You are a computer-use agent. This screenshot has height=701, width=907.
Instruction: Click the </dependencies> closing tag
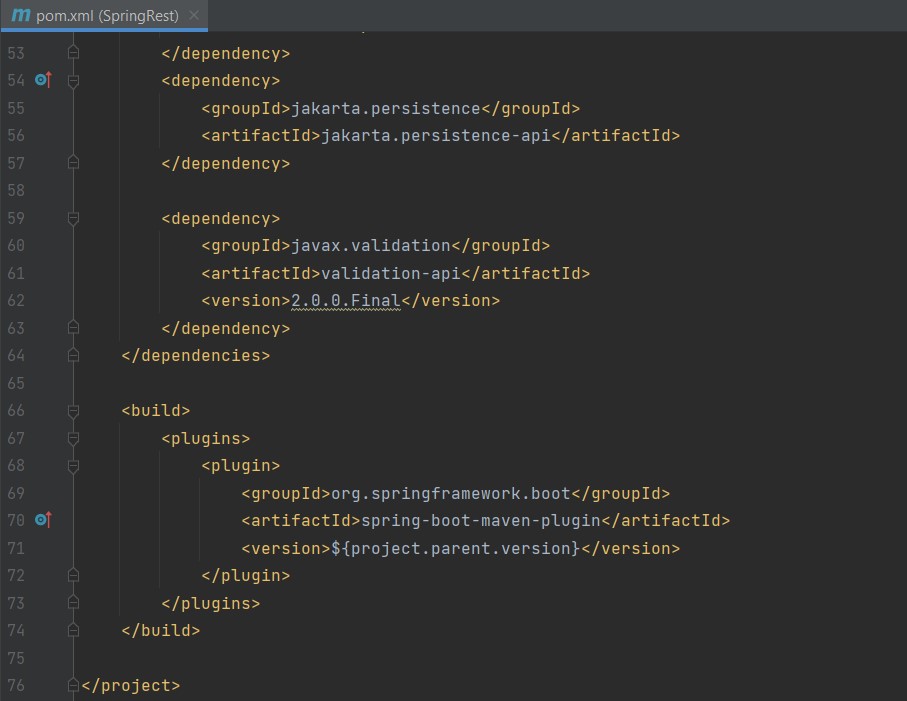click(x=196, y=355)
